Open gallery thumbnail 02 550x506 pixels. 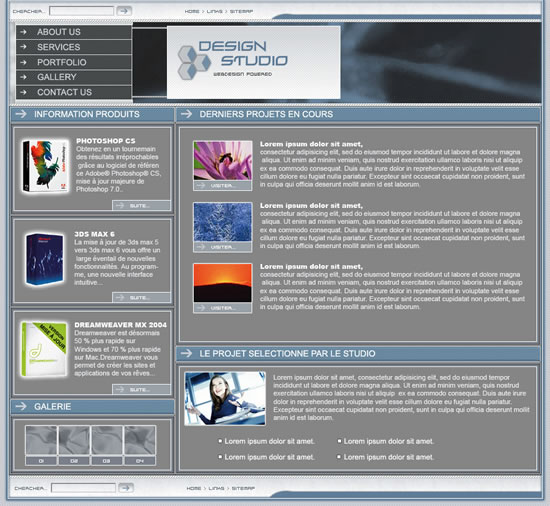74,440
